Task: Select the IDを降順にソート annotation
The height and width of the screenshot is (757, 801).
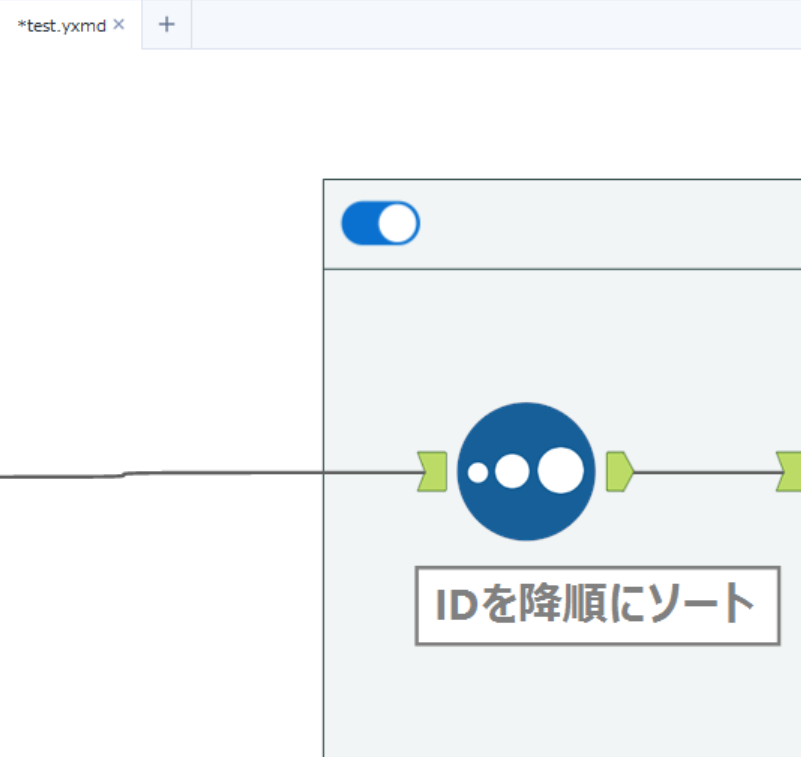Action: (x=597, y=605)
